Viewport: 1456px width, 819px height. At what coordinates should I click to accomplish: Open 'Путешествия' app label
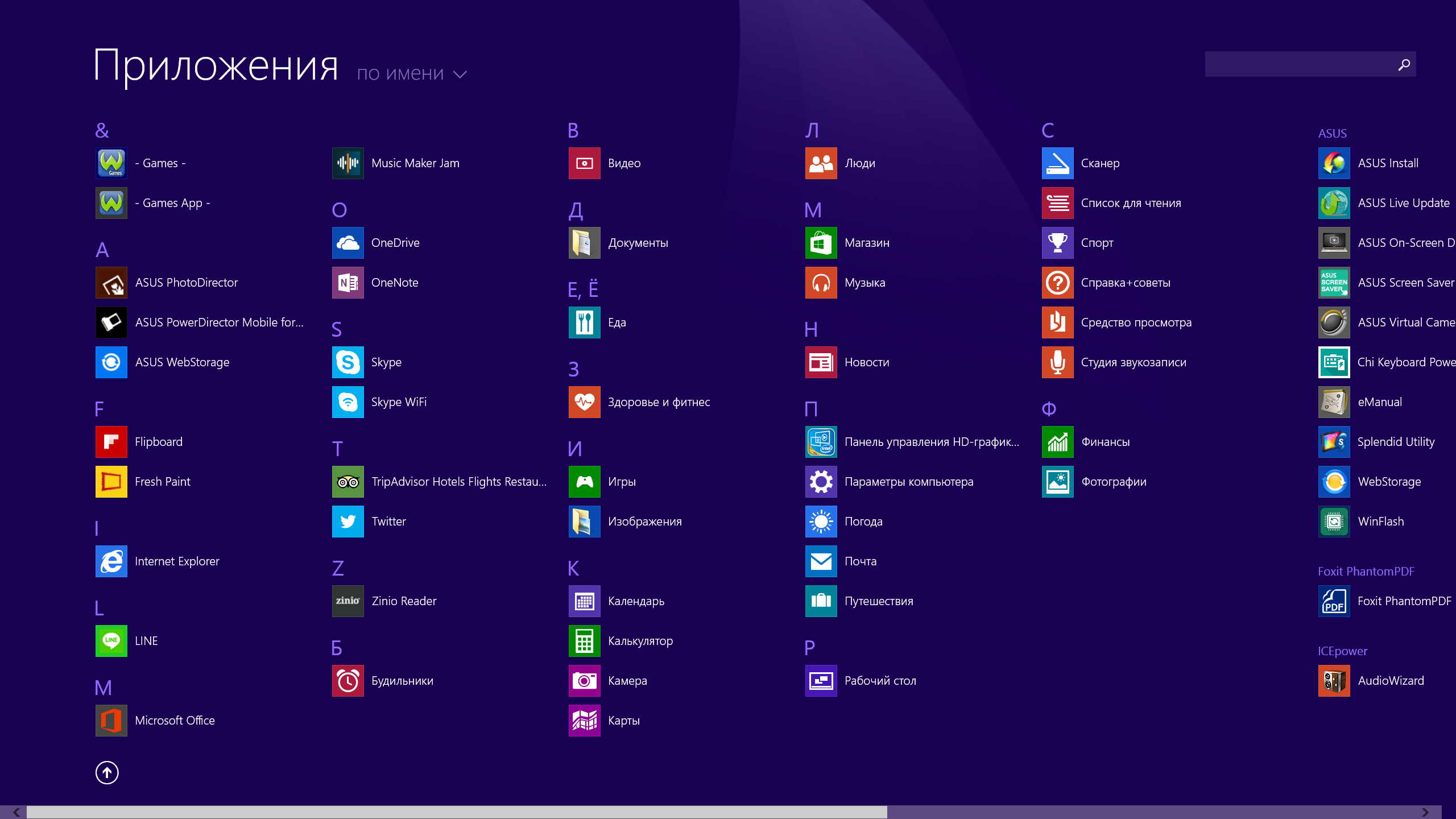pos(879,601)
